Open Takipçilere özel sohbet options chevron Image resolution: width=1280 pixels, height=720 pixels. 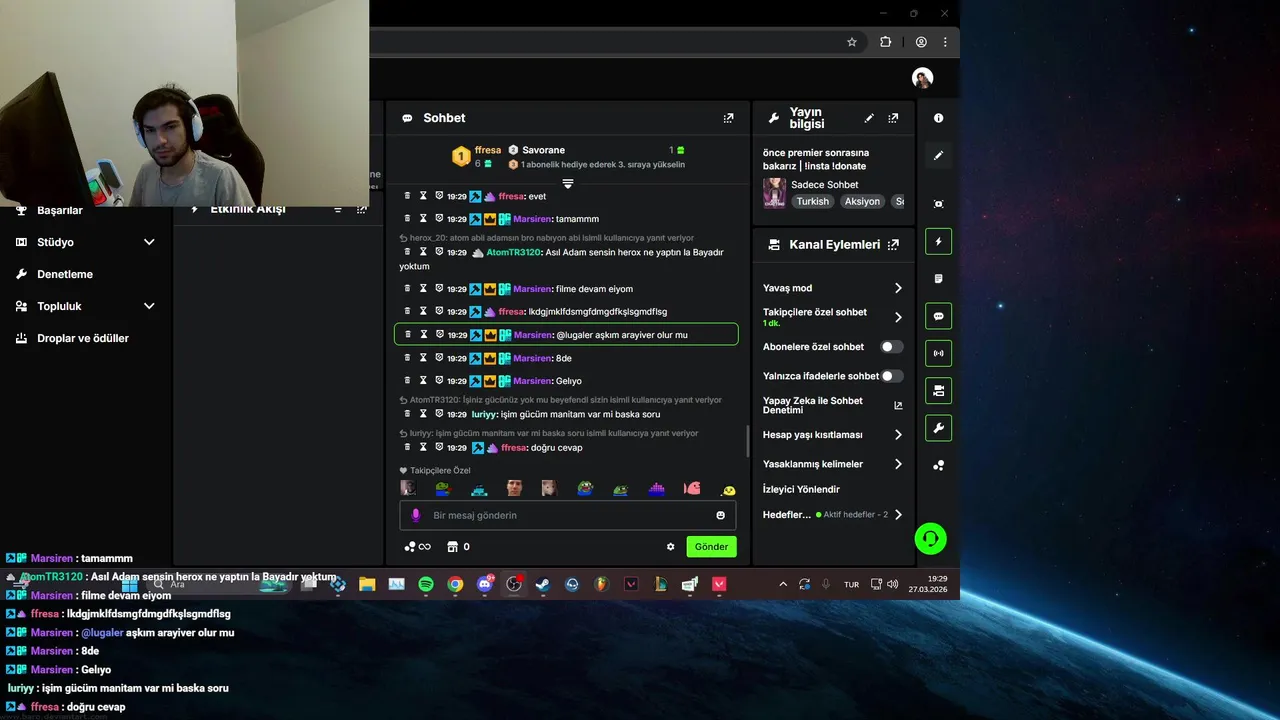pyautogui.click(x=898, y=317)
